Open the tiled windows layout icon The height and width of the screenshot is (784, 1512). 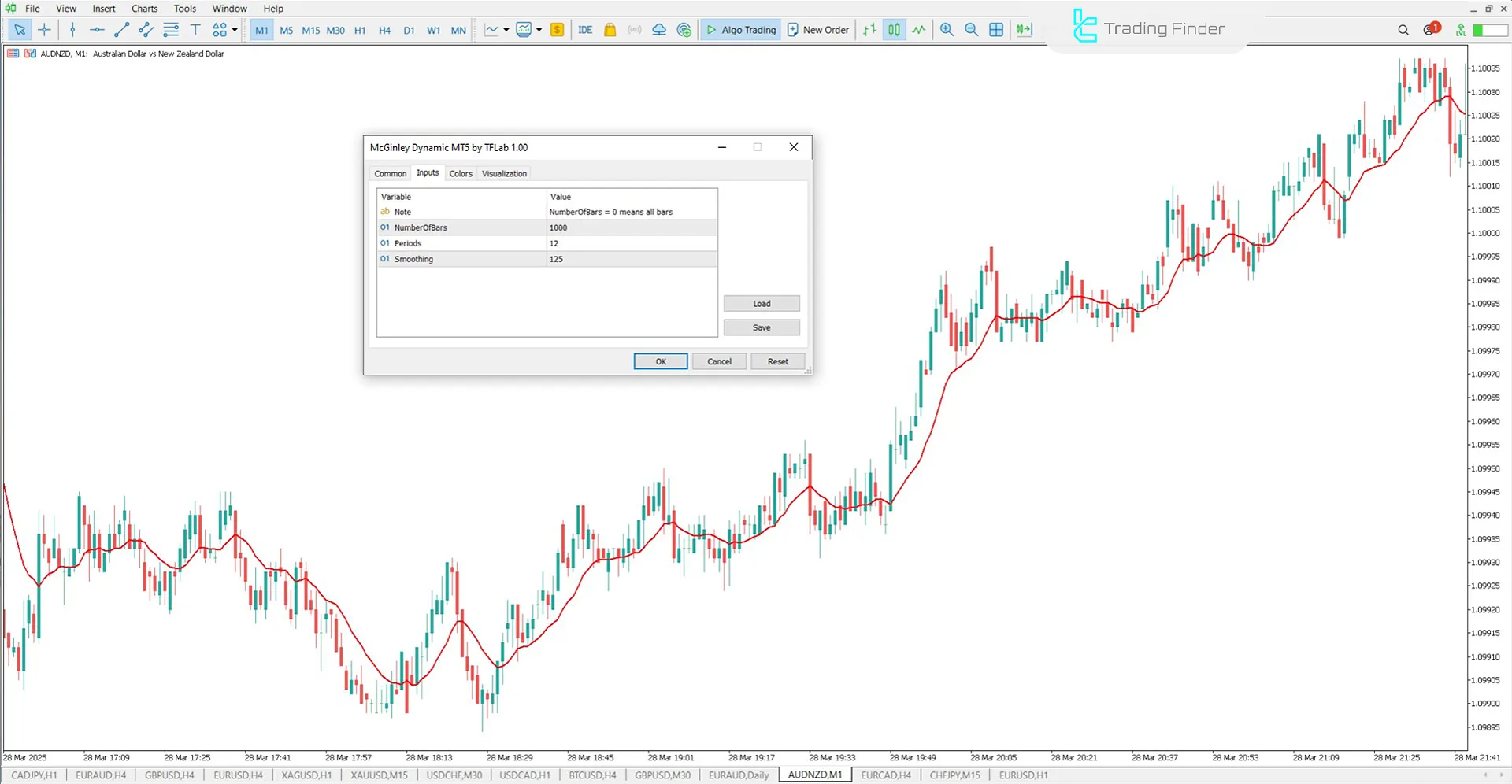pyautogui.click(x=996, y=29)
